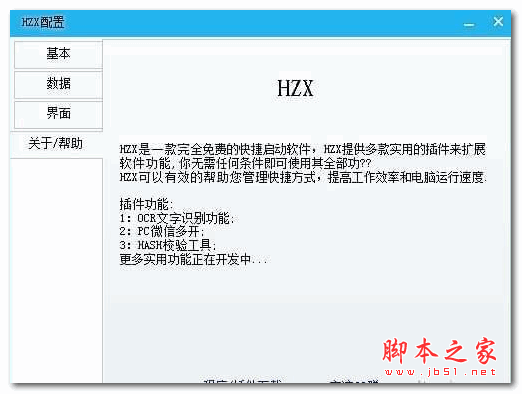This screenshot has height=394, width=522.
Task: Select the 界面 tab
Action: [x=58, y=114]
